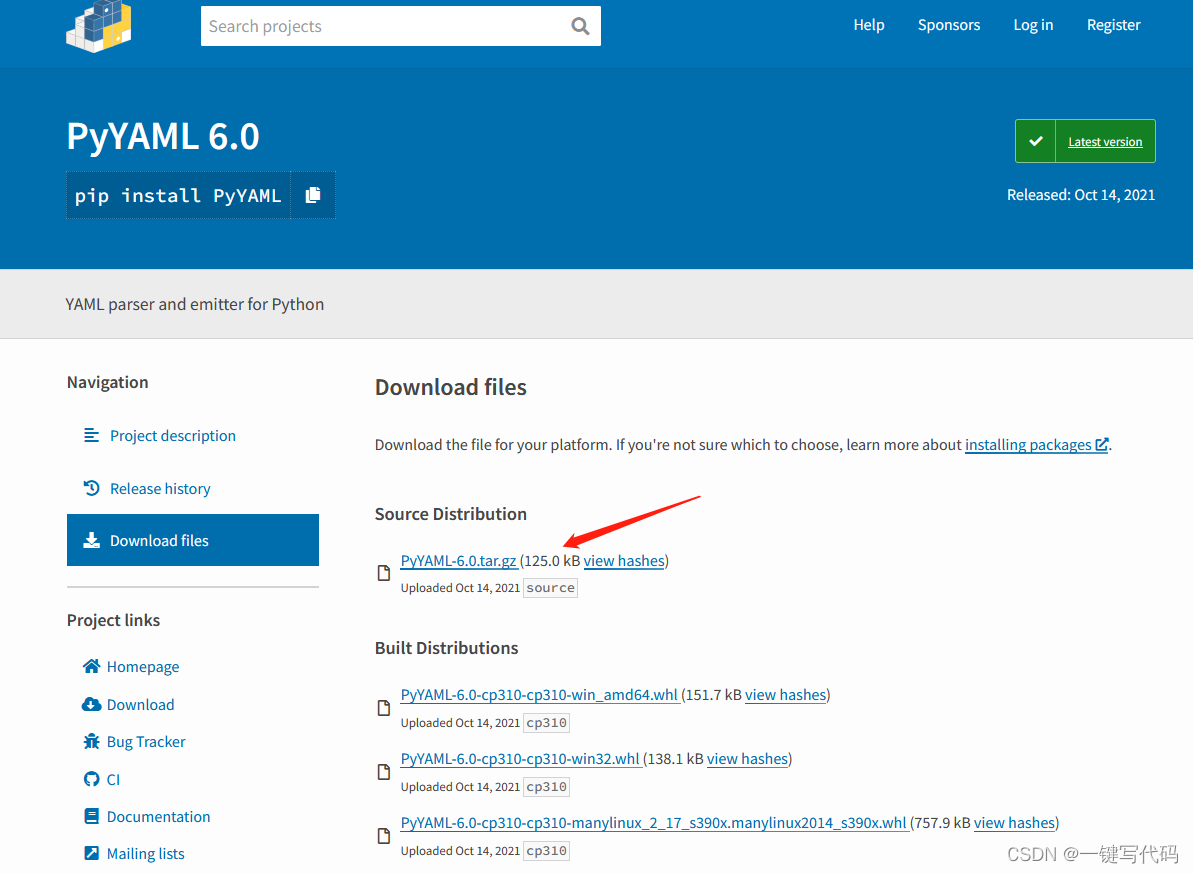Click the Release history clock icon

(91, 488)
